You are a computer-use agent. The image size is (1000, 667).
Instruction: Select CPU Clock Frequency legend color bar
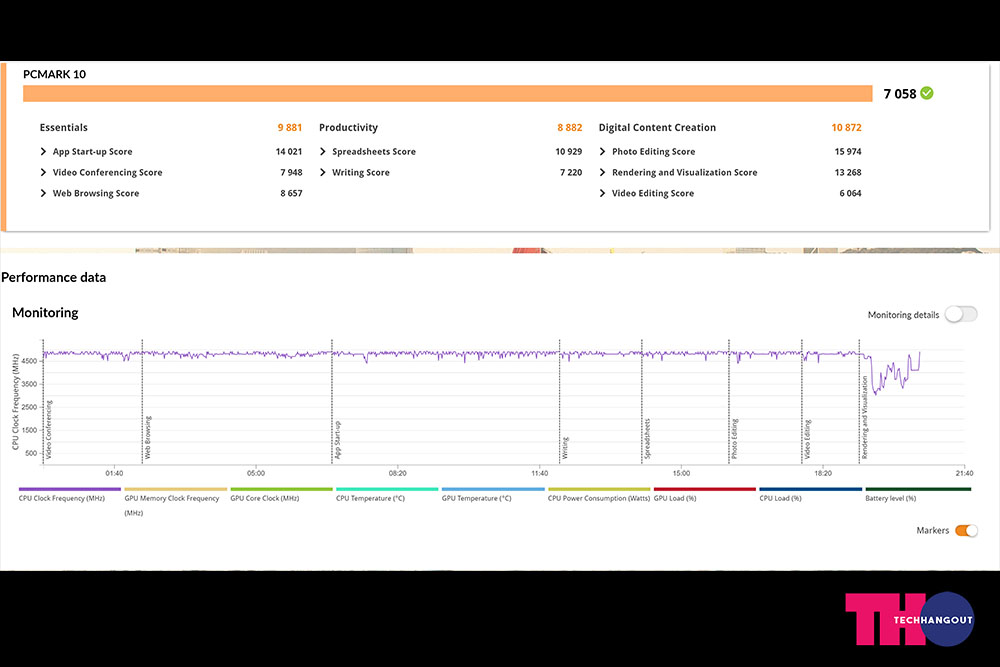point(70,489)
